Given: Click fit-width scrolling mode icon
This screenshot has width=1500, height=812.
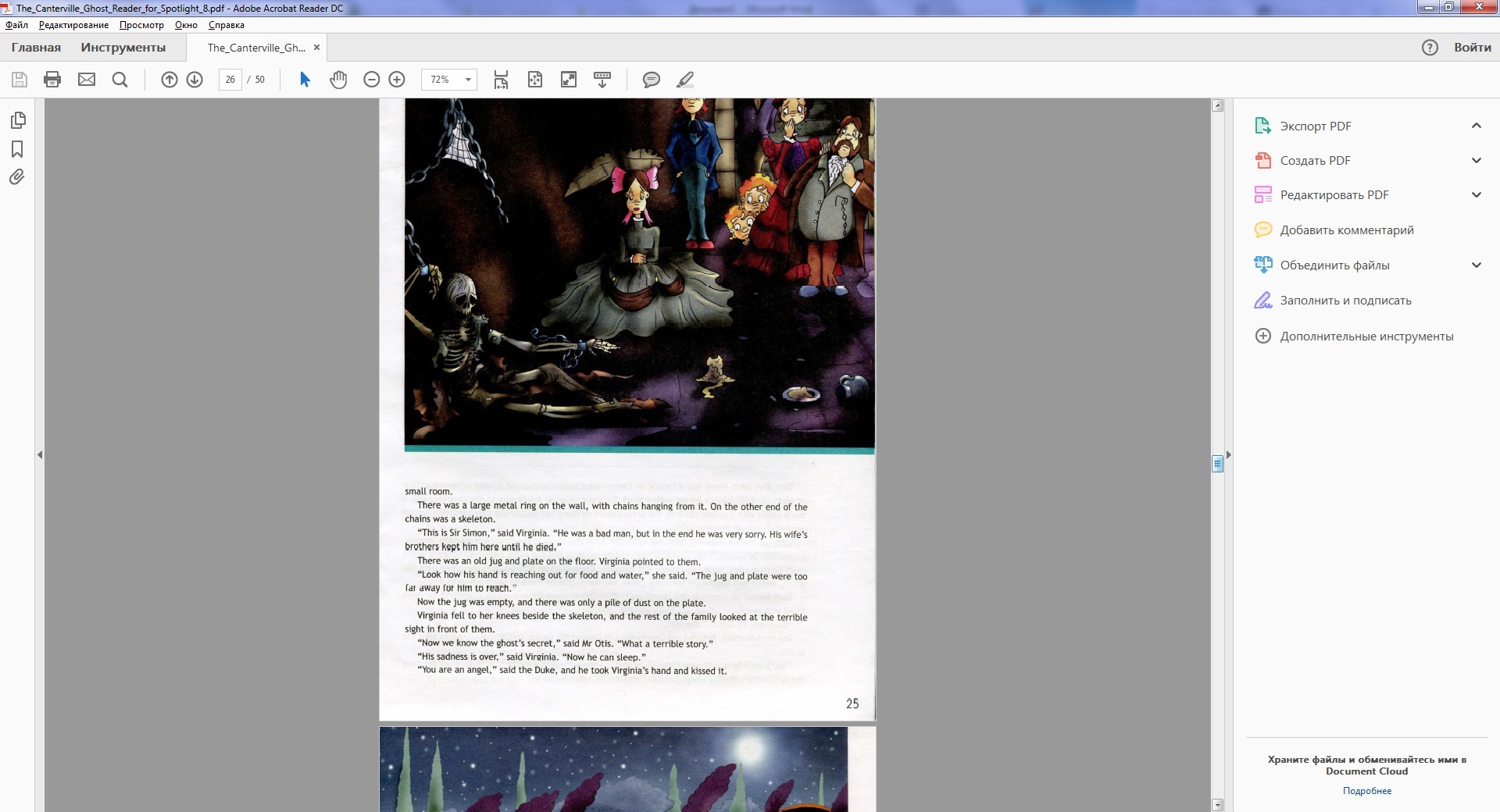Looking at the screenshot, I should click(501, 80).
